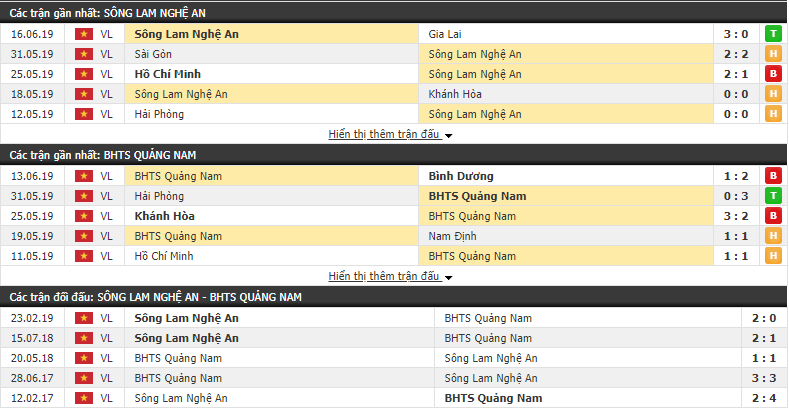The image size is (789, 408).
Task: Click the Vietnam flag on the 16.06.19 row
Action: (84, 34)
